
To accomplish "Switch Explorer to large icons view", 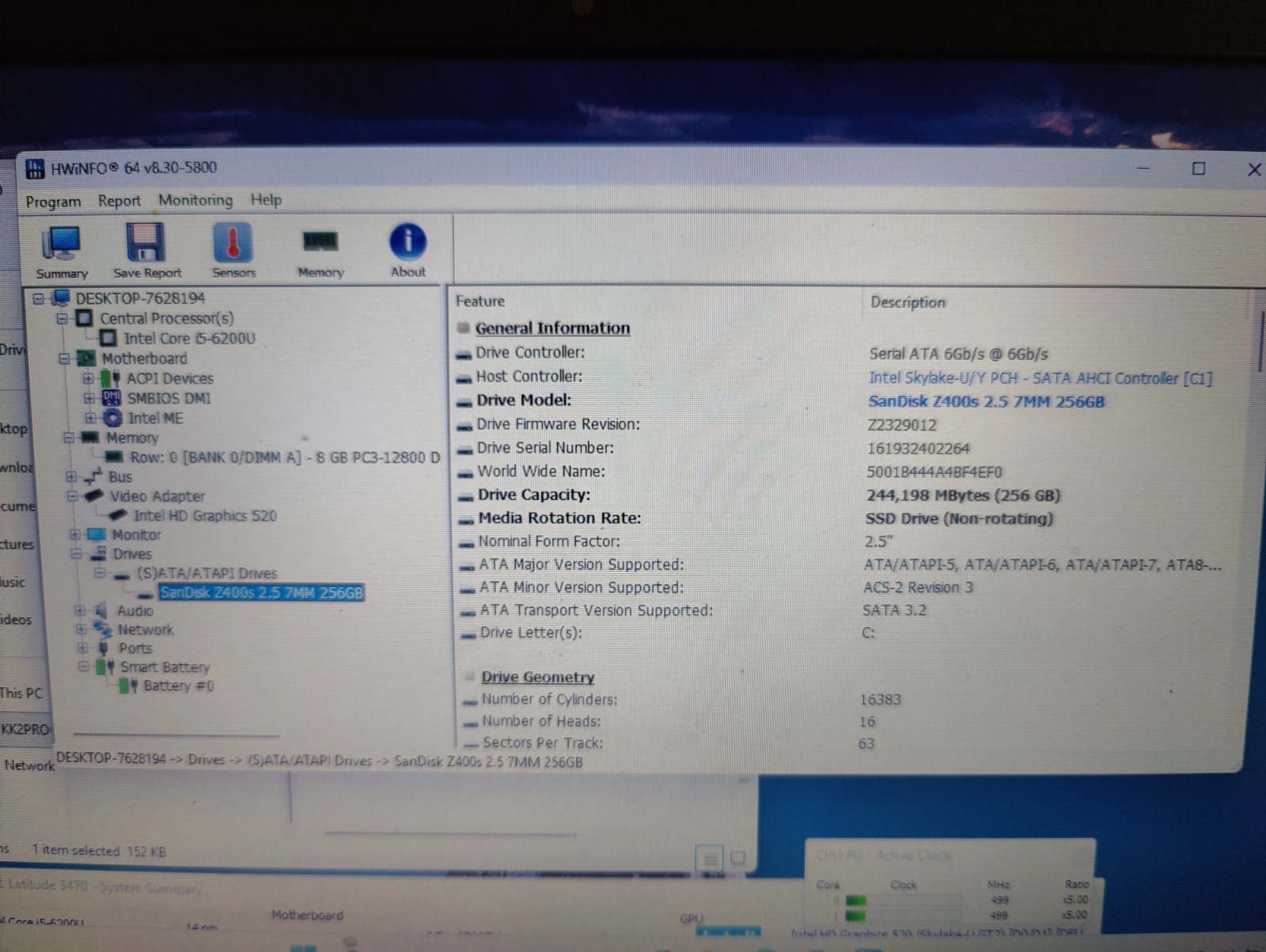I will (x=737, y=858).
